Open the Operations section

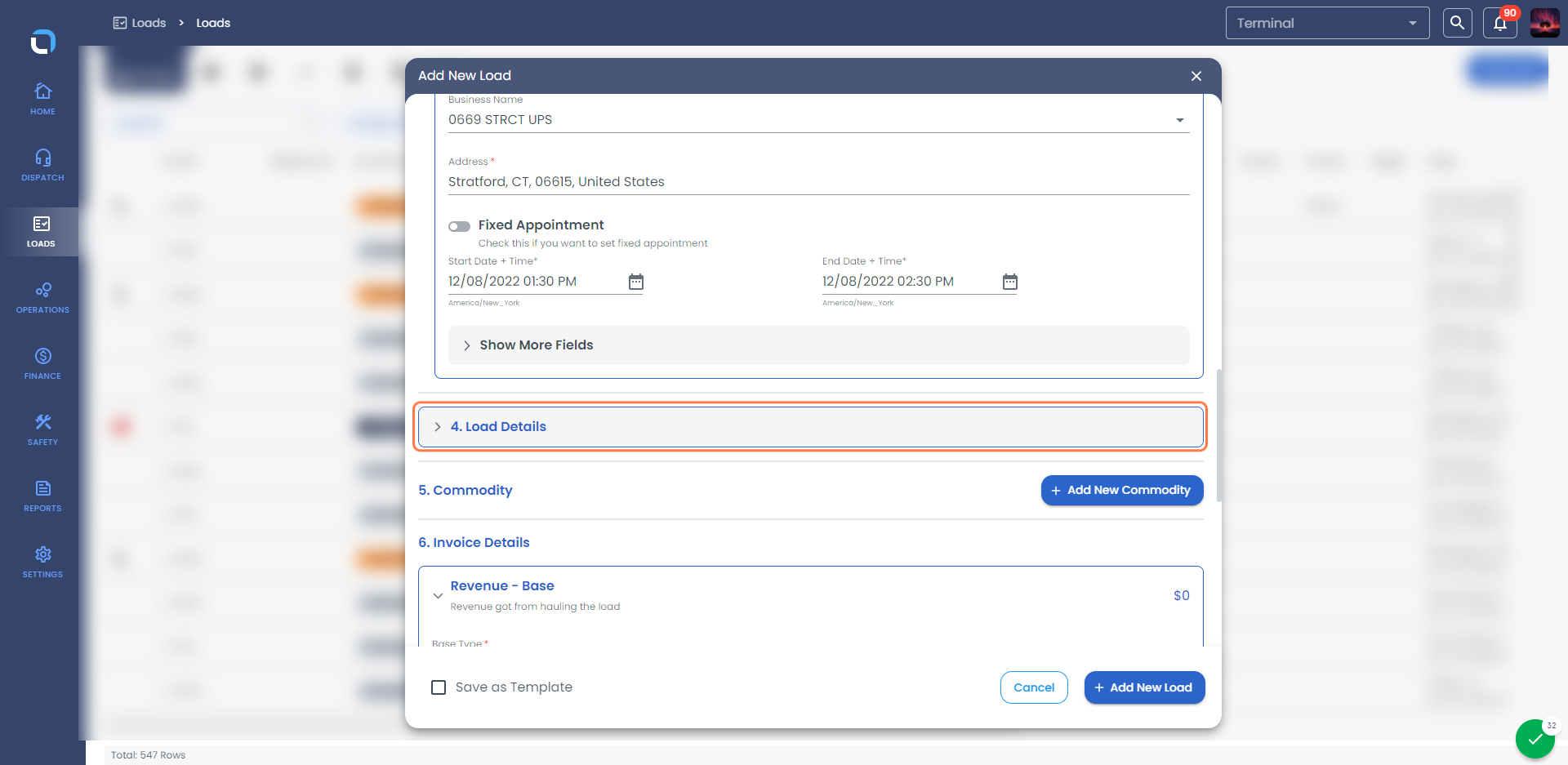tap(42, 297)
